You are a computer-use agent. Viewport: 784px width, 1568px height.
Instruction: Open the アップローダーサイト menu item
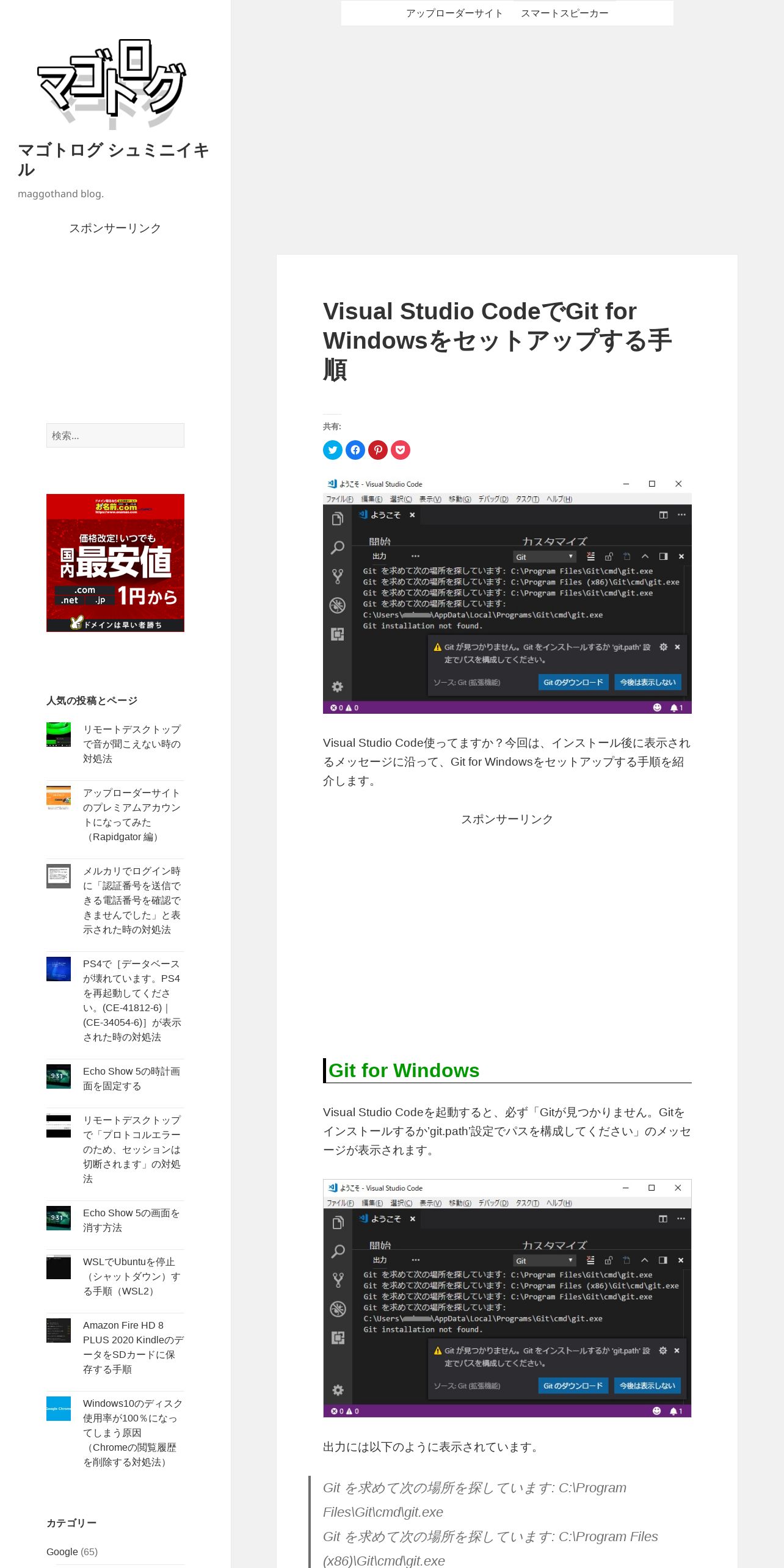[x=454, y=13]
